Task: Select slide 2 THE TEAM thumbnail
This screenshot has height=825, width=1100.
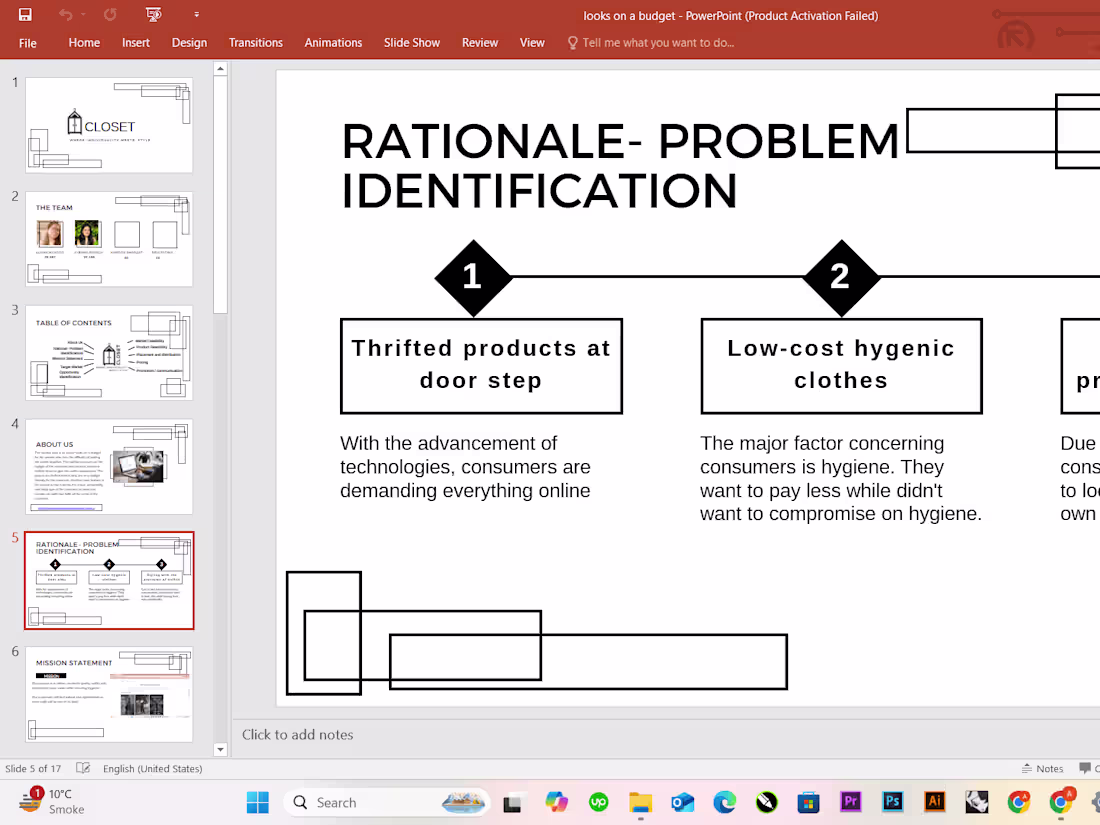Action: coord(109,239)
